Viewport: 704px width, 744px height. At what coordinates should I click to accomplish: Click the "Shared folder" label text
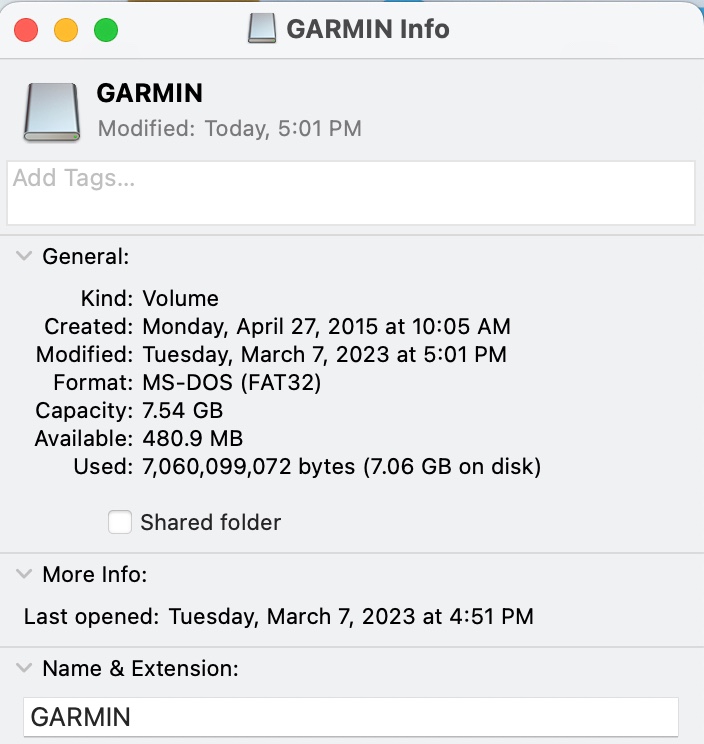(x=211, y=522)
